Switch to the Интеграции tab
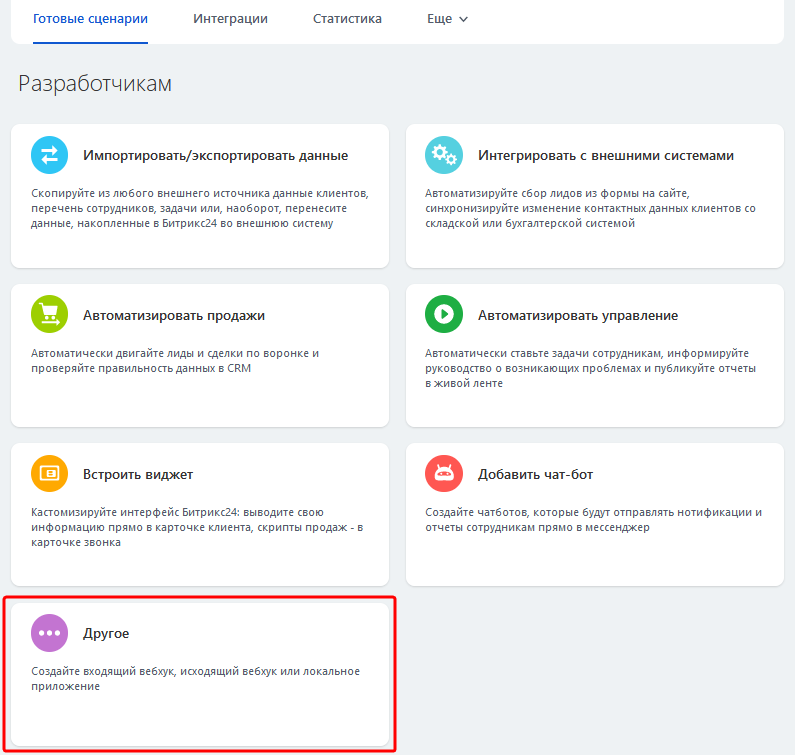The width and height of the screenshot is (795, 755). click(230, 19)
